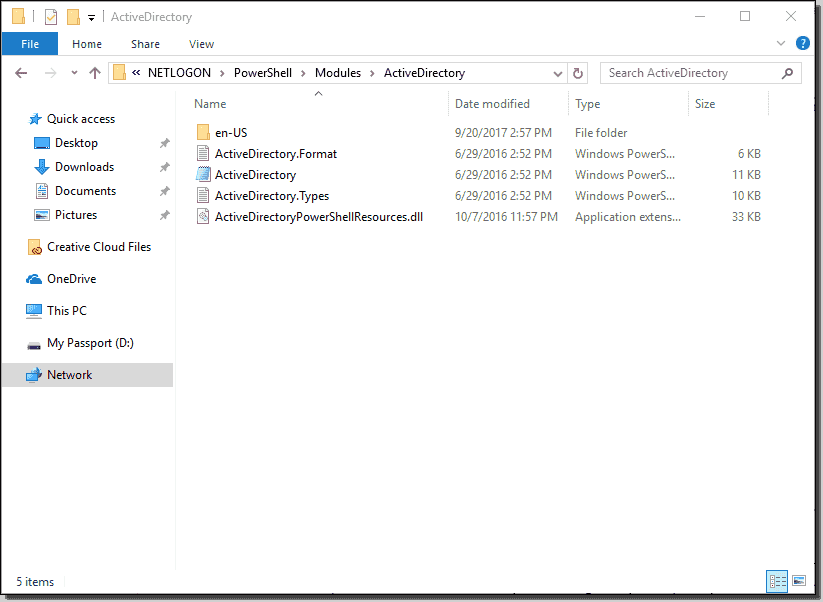Select ActiveDirectory.Types file name
The image size is (823, 602).
coord(272,196)
